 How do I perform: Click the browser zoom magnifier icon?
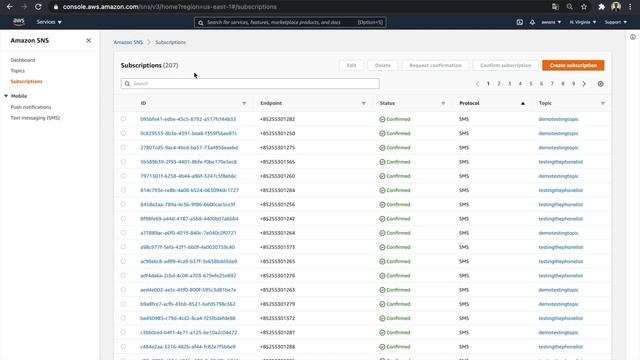coord(569,7)
